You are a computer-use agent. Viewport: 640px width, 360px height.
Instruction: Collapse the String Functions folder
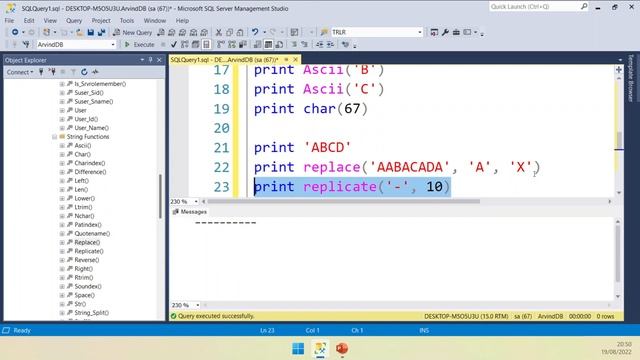[54, 137]
